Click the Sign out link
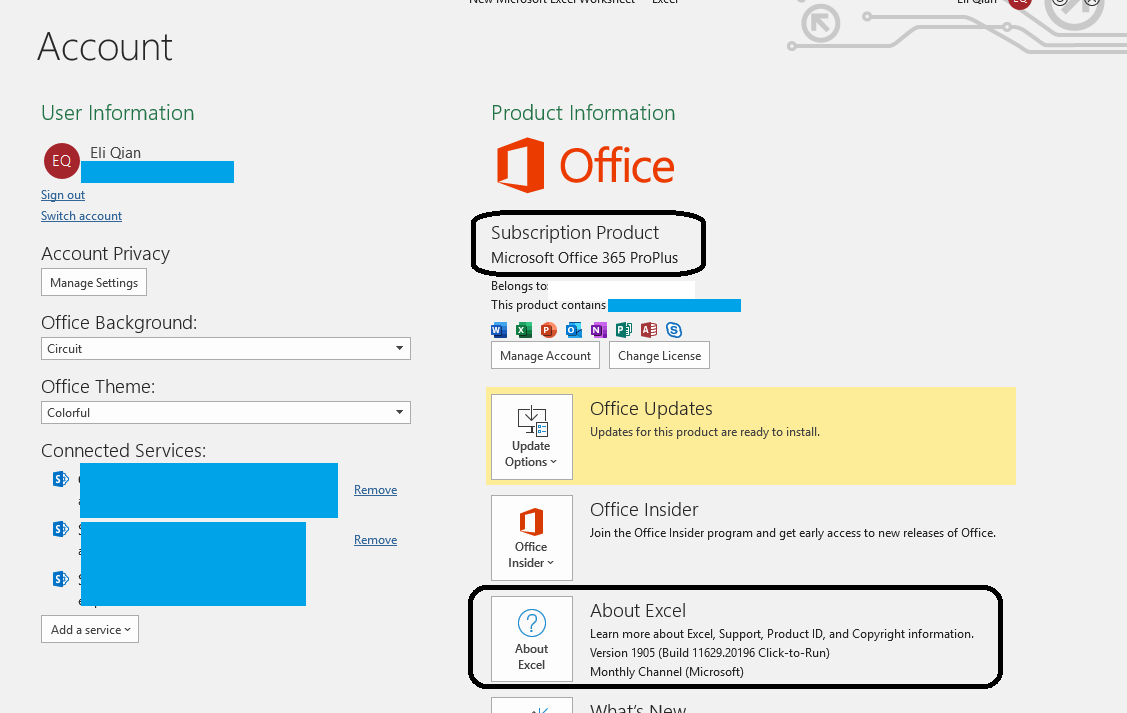The height and width of the screenshot is (713, 1127). pyautogui.click(x=63, y=195)
